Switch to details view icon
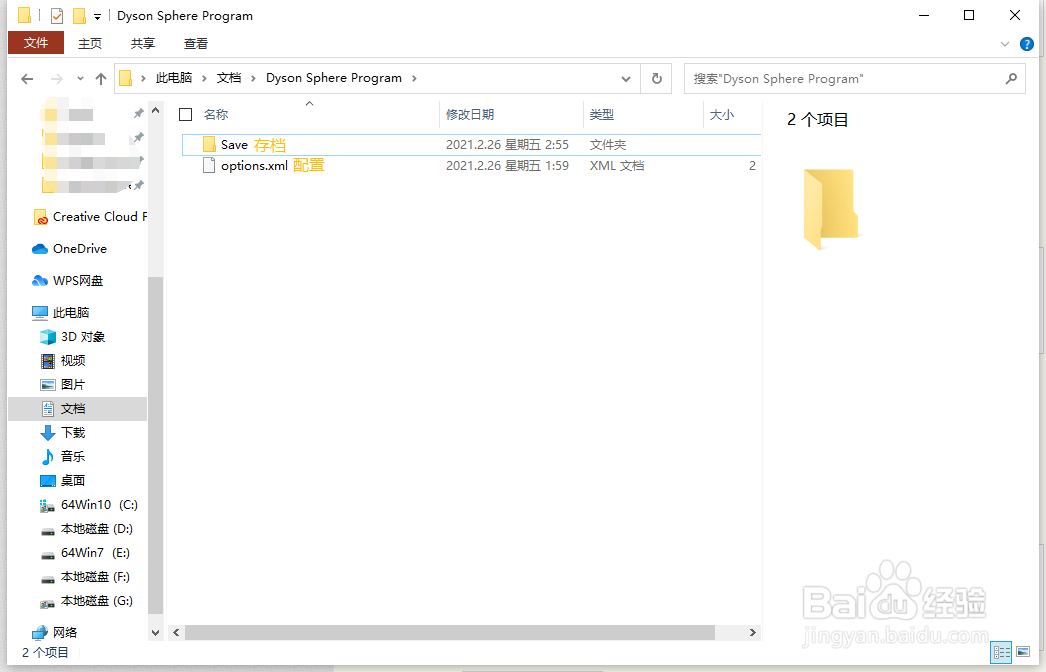The width and height of the screenshot is (1046, 672). [1001, 652]
